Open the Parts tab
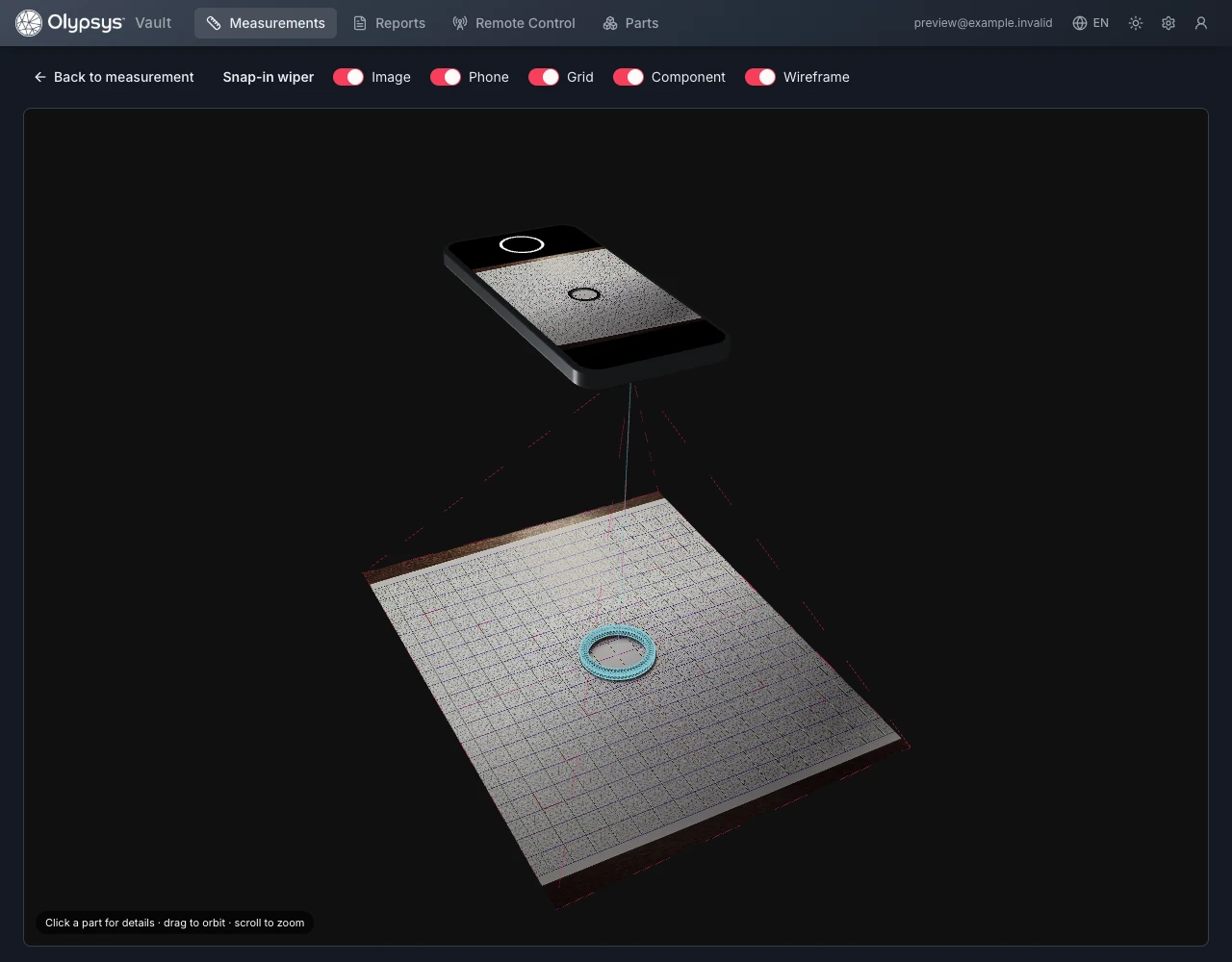The image size is (1232, 962). pos(630,23)
